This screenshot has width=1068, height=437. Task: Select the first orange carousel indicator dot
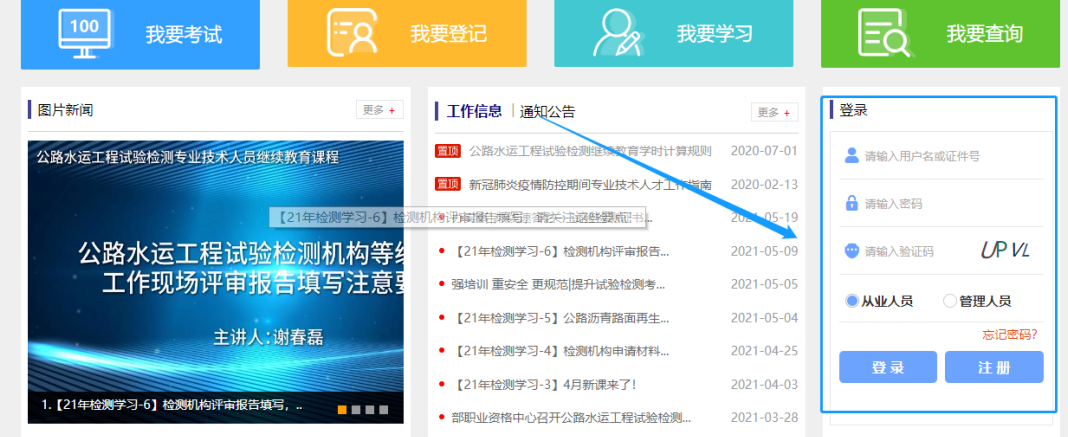342,409
